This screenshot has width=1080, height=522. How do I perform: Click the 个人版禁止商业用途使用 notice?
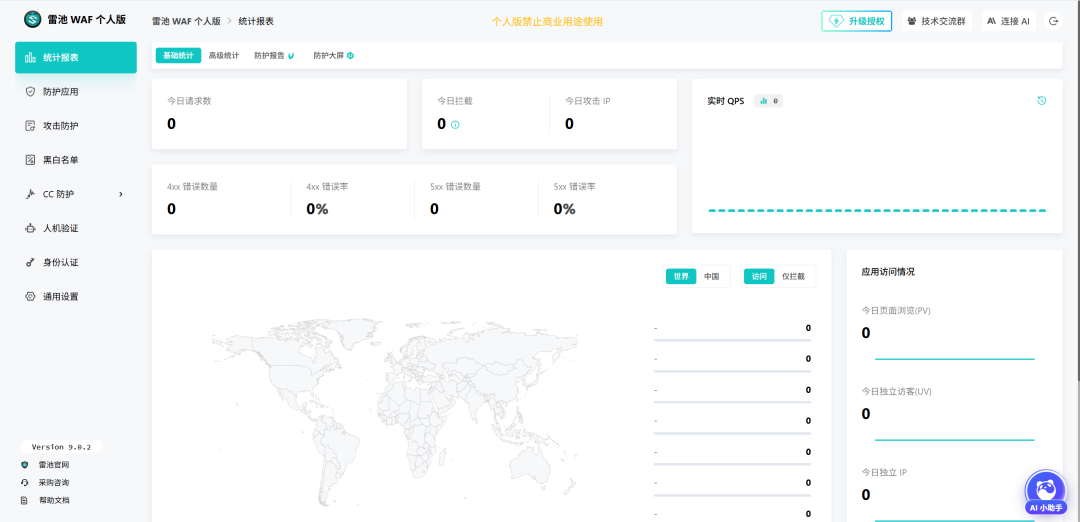coord(547,21)
